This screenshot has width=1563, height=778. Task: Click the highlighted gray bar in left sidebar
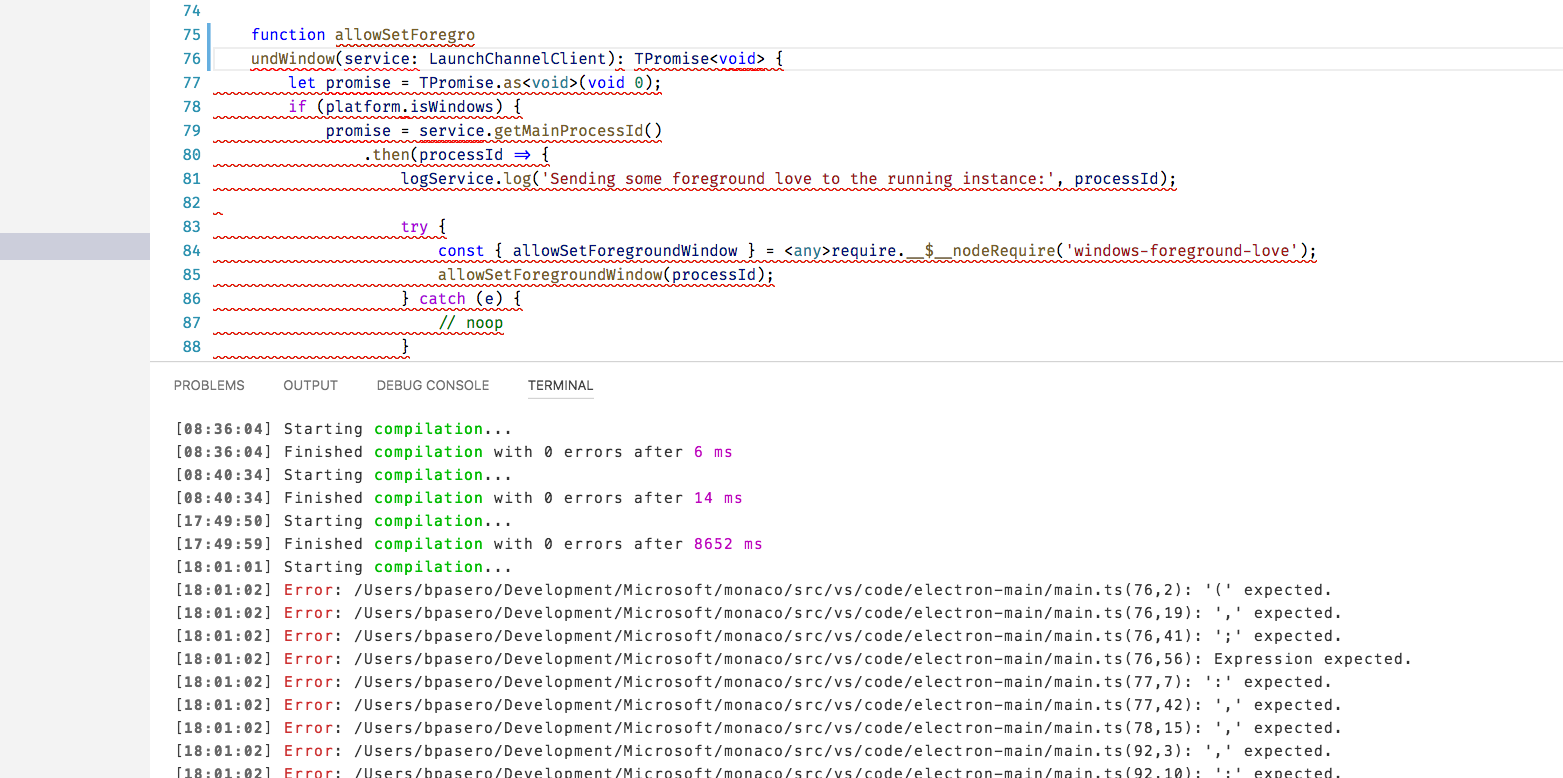tap(75, 246)
